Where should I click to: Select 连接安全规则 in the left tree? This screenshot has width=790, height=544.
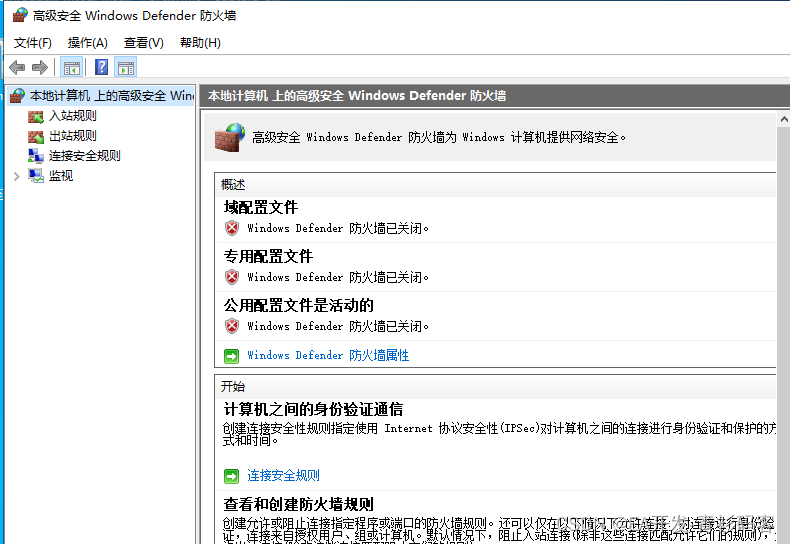pyautogui.click(x=85, y=156)
